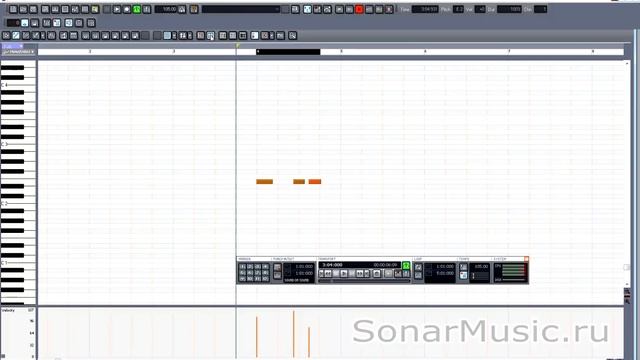Click the Dur value field
This screenshot has height=360, width=640.
click(509, 9)
